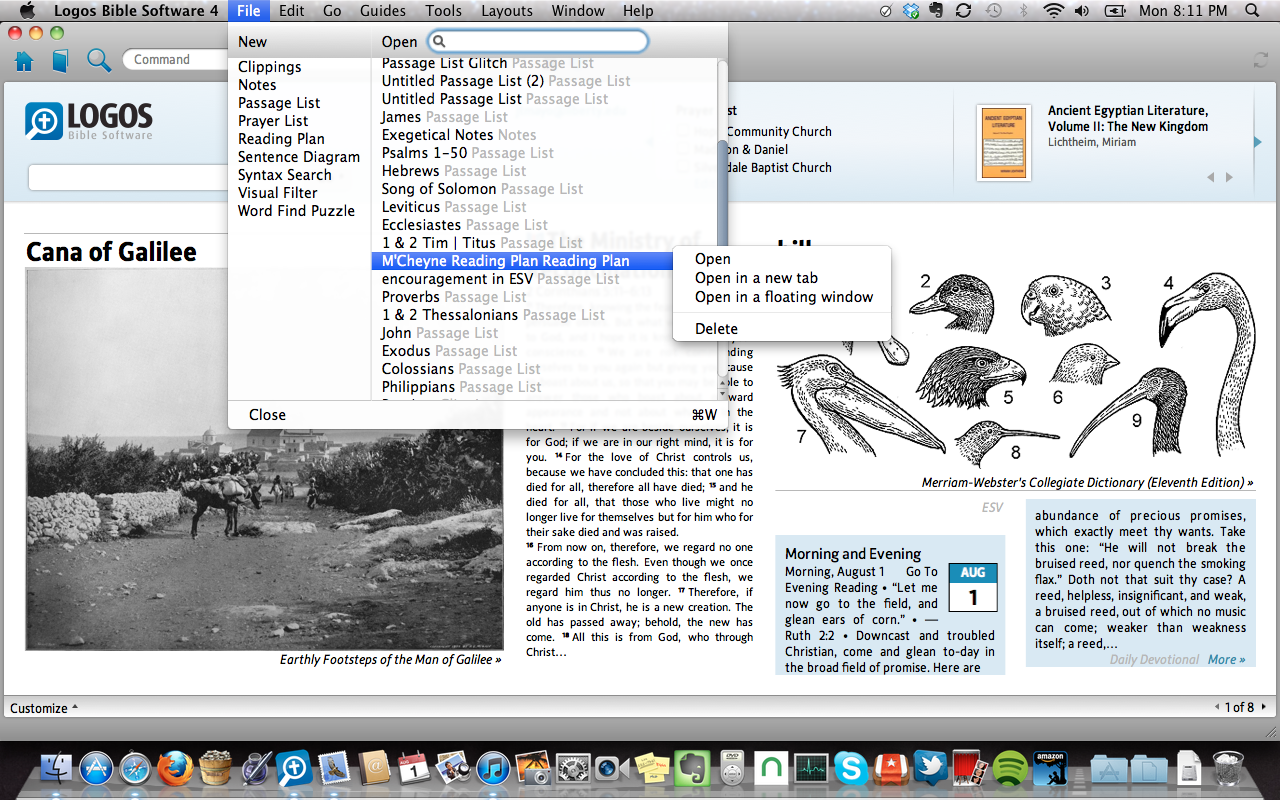Go to previous page with 1 of 8 left arrow
1280x800 pixels.
point(1217,707)
